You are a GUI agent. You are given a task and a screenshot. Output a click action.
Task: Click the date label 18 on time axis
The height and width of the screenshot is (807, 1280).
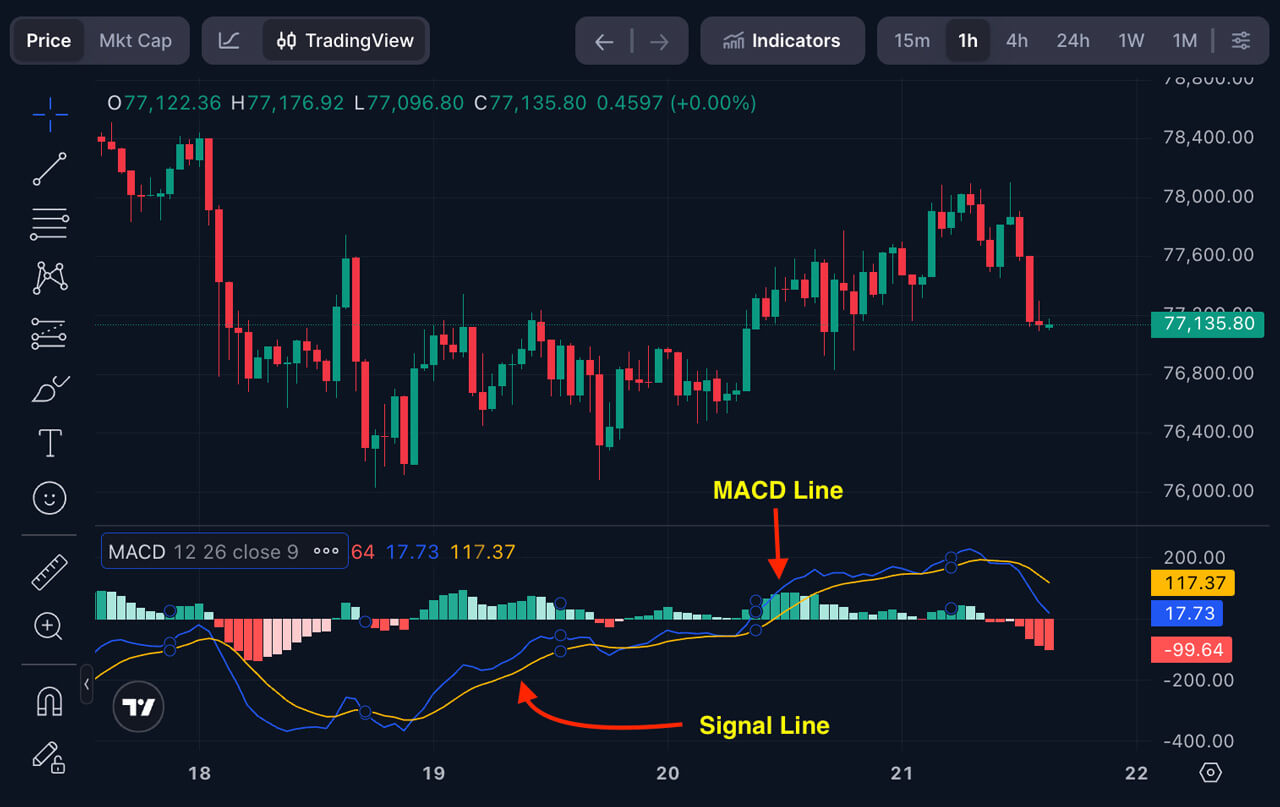(199, 773)
